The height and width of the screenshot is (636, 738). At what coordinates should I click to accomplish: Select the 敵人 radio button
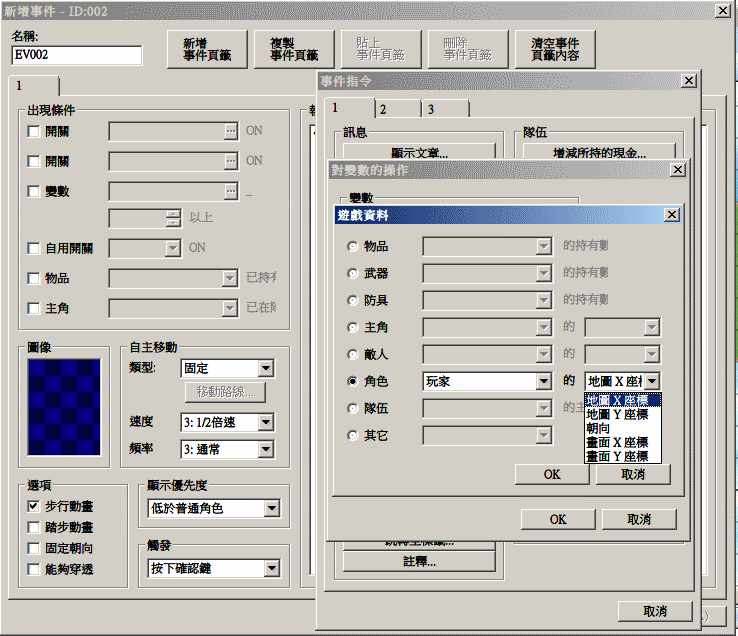353,354
